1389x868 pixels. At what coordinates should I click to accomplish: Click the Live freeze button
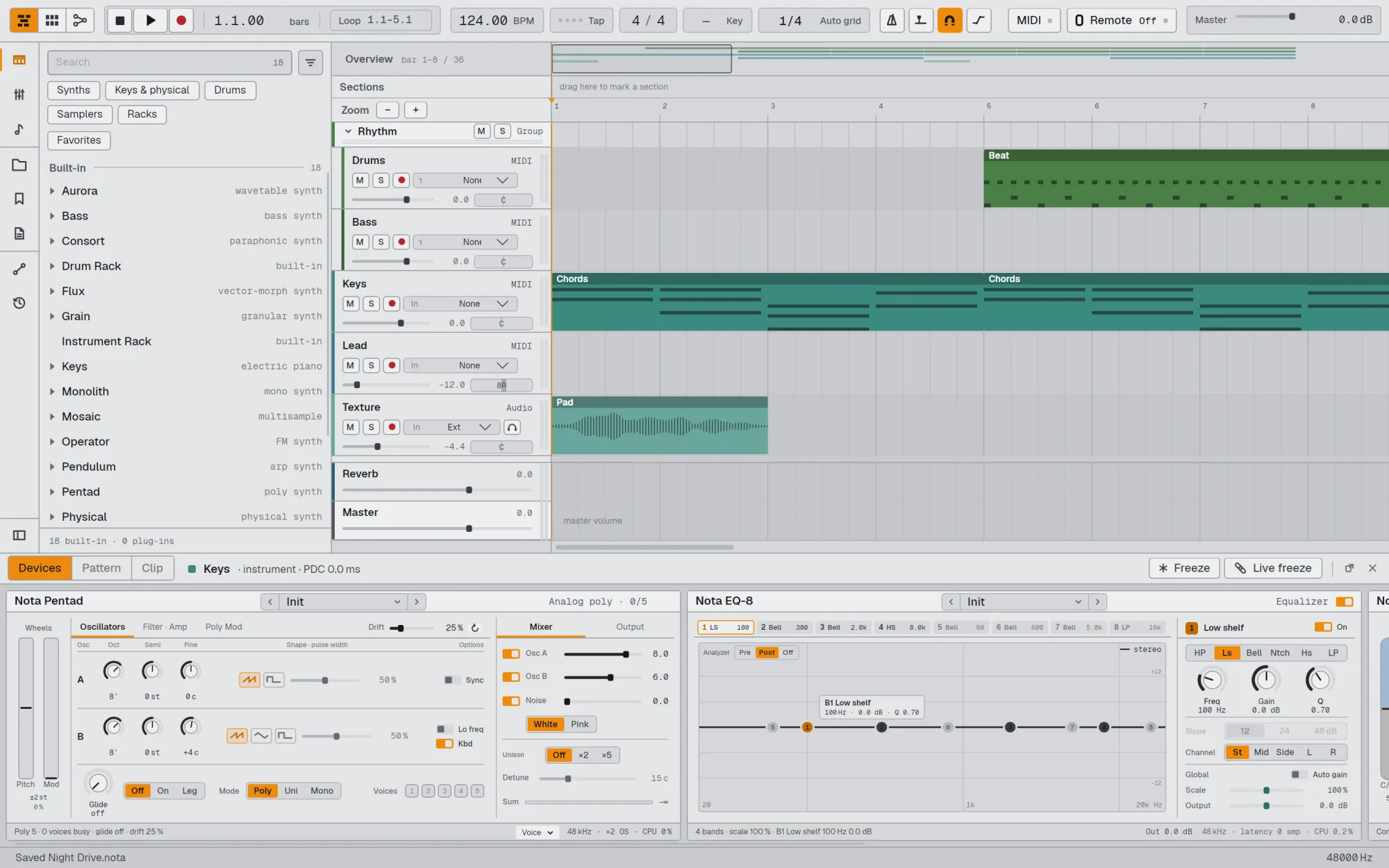coord(1273,568)
